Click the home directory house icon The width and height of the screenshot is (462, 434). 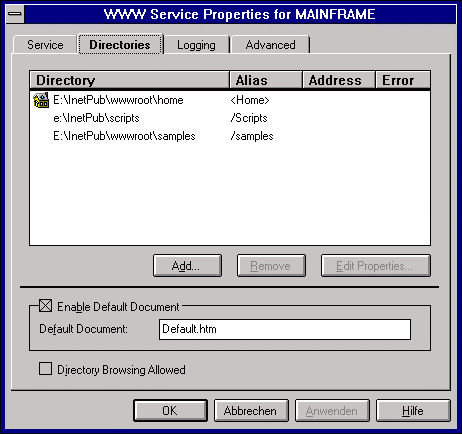(x=41, y=100)
